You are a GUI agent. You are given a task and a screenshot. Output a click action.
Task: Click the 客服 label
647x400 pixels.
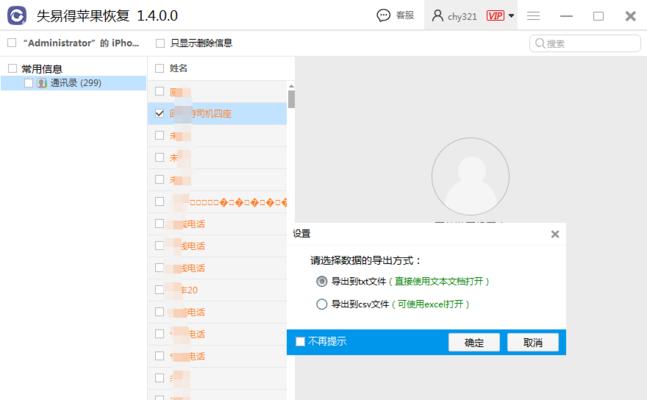[x=405, y=15]
